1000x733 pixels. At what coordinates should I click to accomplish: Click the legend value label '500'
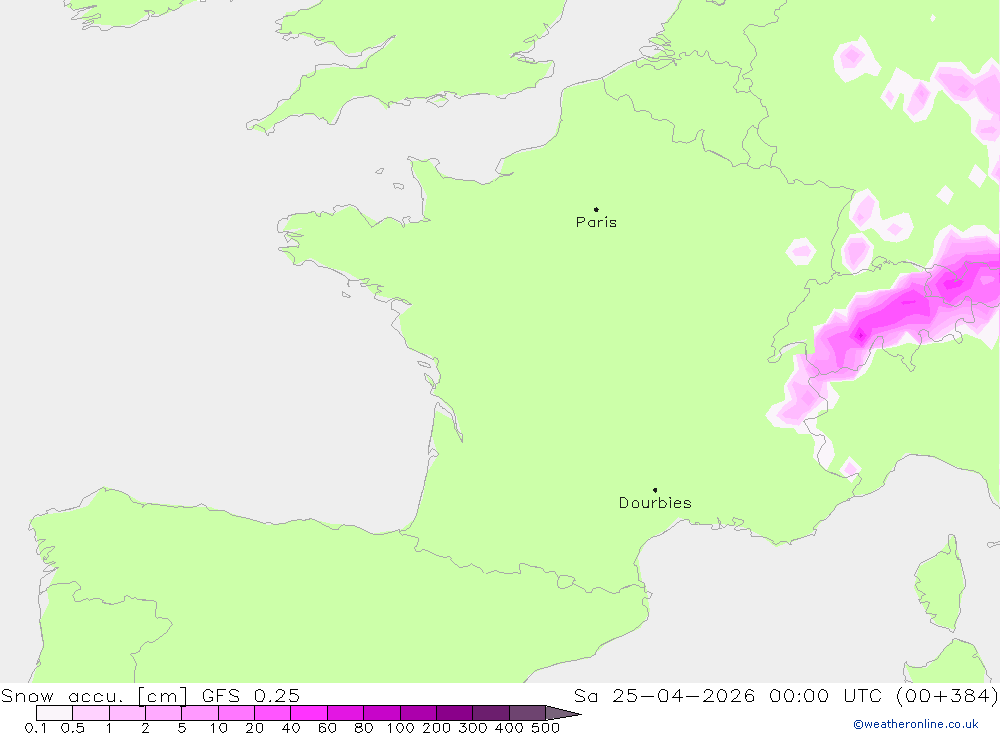tap(545, 728)
